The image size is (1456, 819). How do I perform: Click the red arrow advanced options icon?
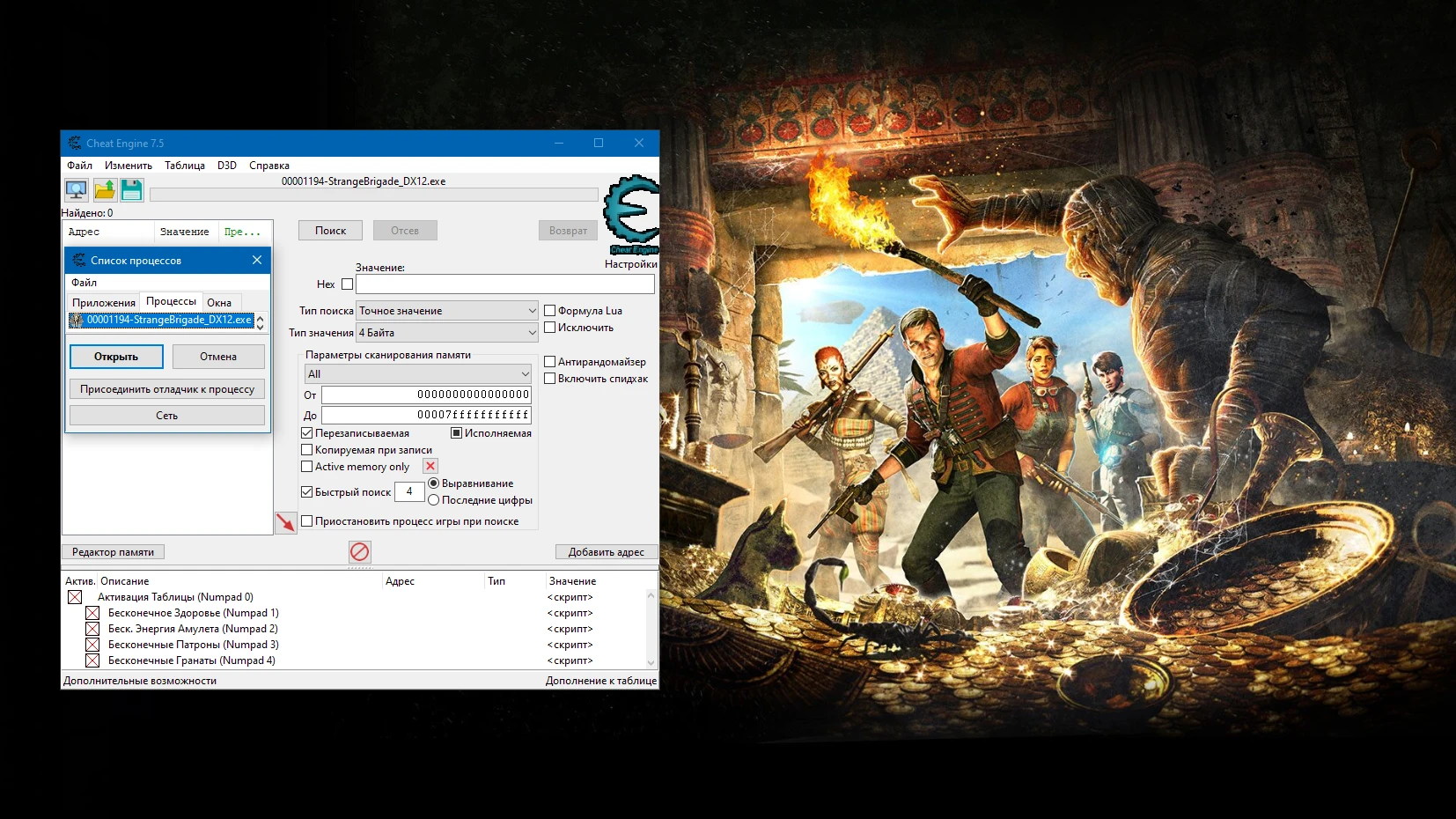click(285, 522)
